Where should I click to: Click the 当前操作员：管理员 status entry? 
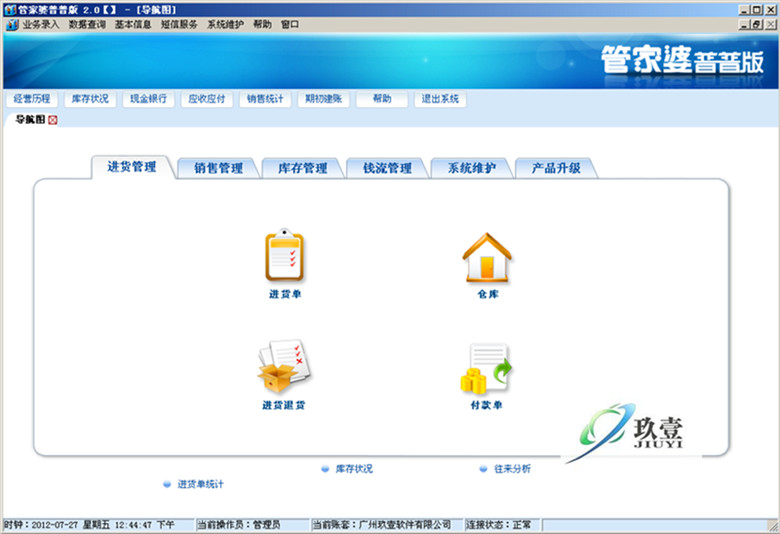tap(253, 525)
